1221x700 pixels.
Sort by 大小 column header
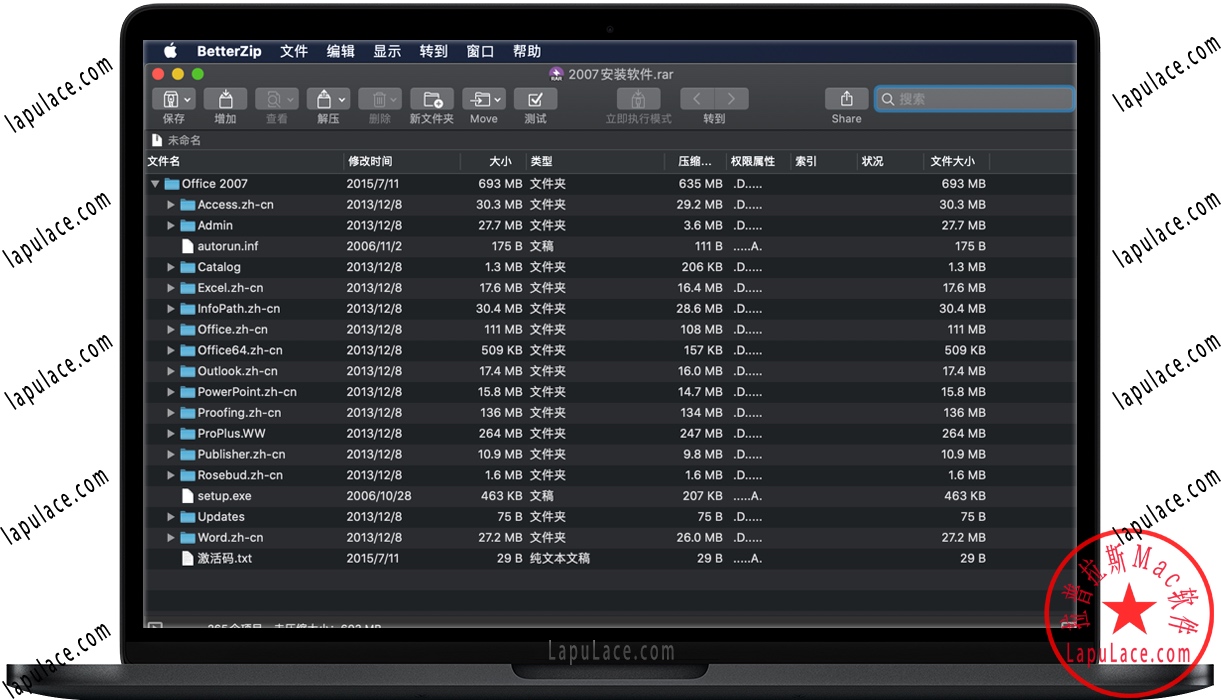pyautogui.click(x=493, y=161)
